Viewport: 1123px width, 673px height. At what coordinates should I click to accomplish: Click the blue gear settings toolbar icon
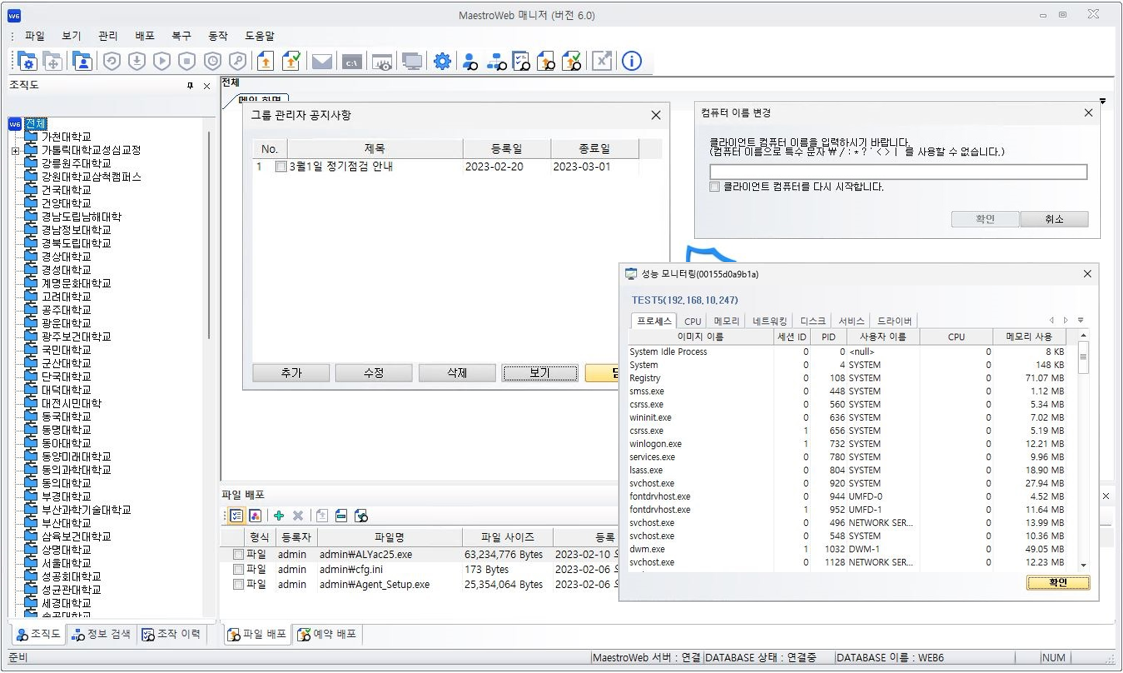click(442, 61)
